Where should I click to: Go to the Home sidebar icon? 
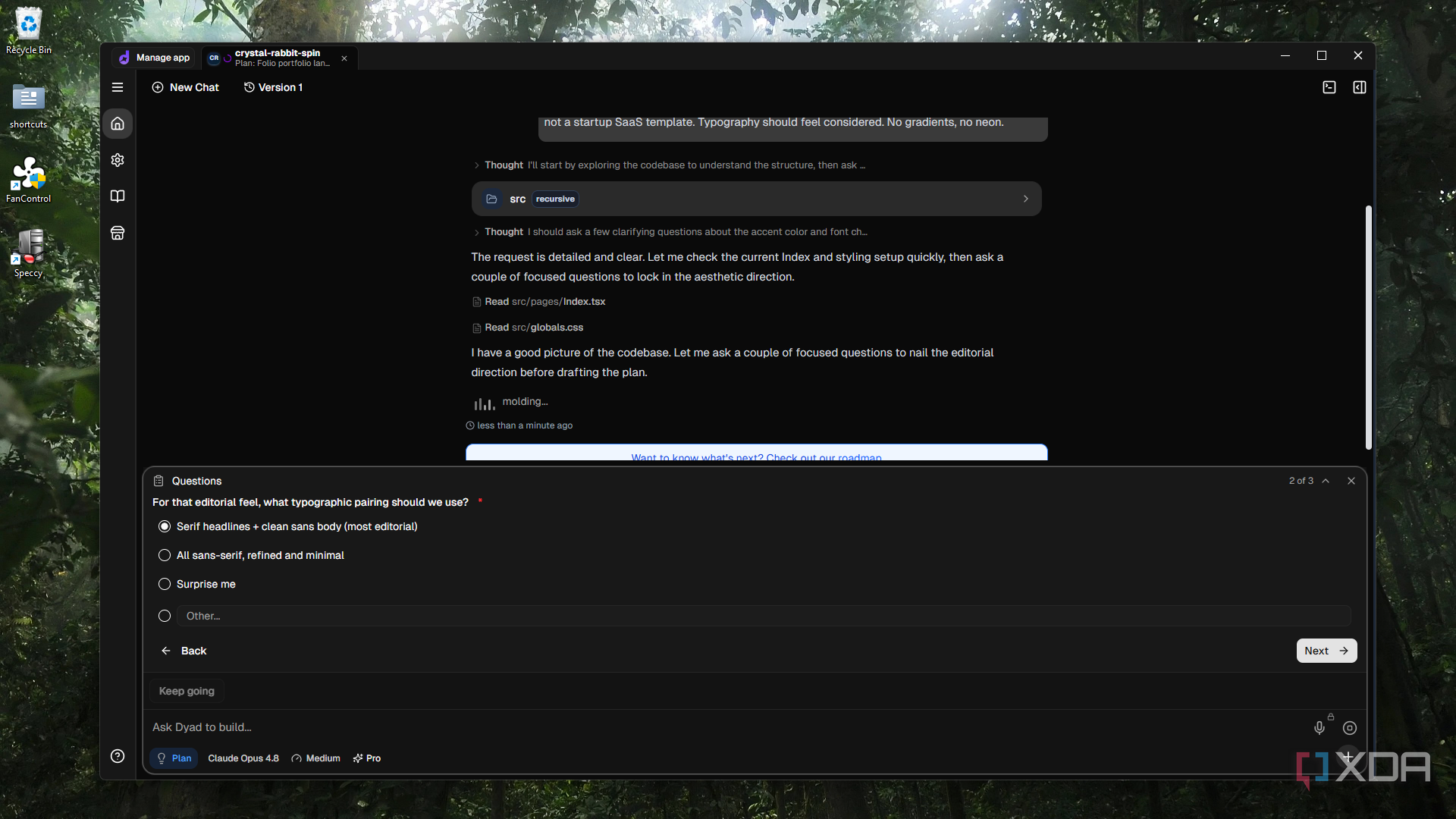coord(118,124)
